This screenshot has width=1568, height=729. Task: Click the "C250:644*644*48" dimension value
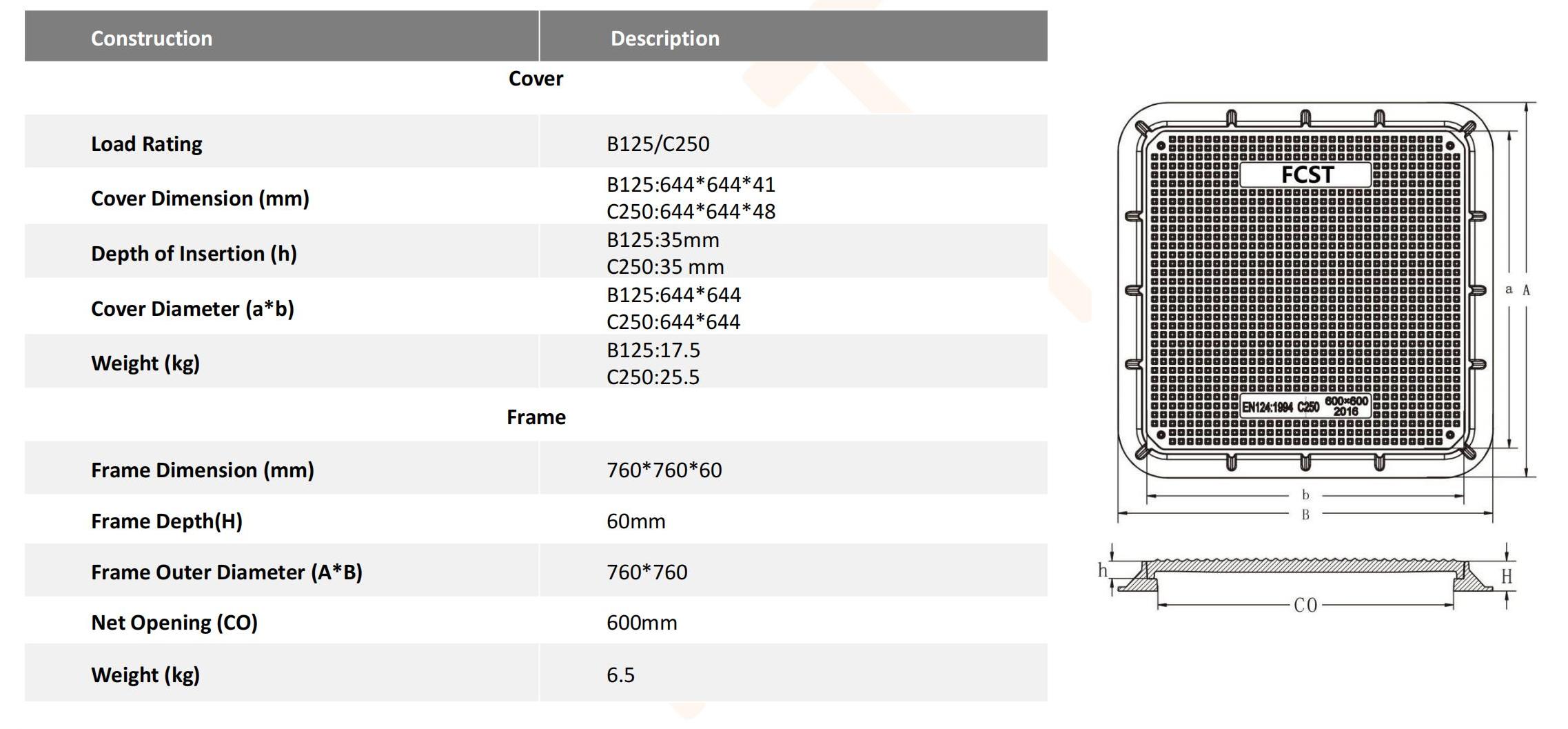[x=691, y=212]
